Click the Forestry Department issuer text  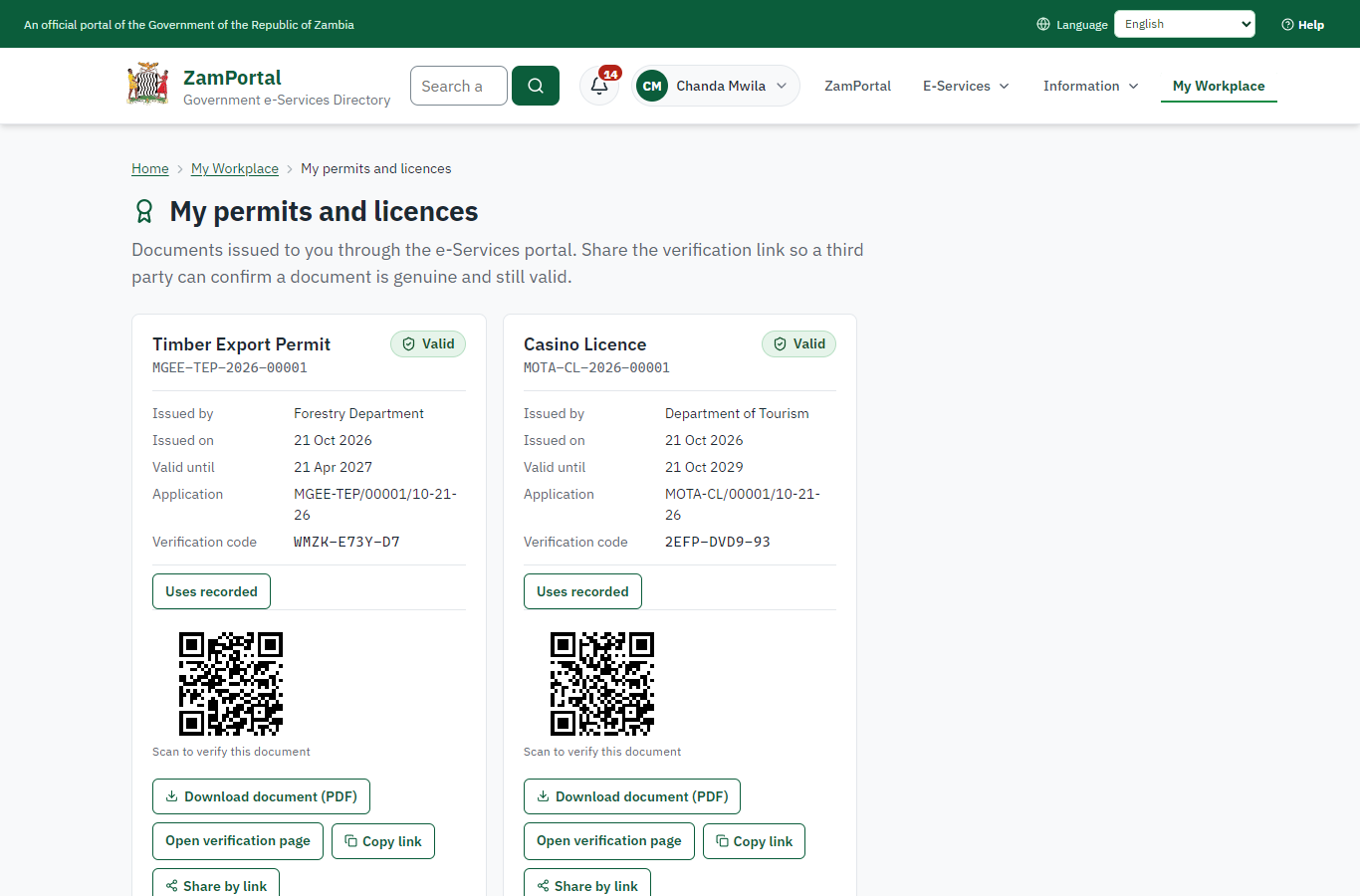click(x=358, y=413)
